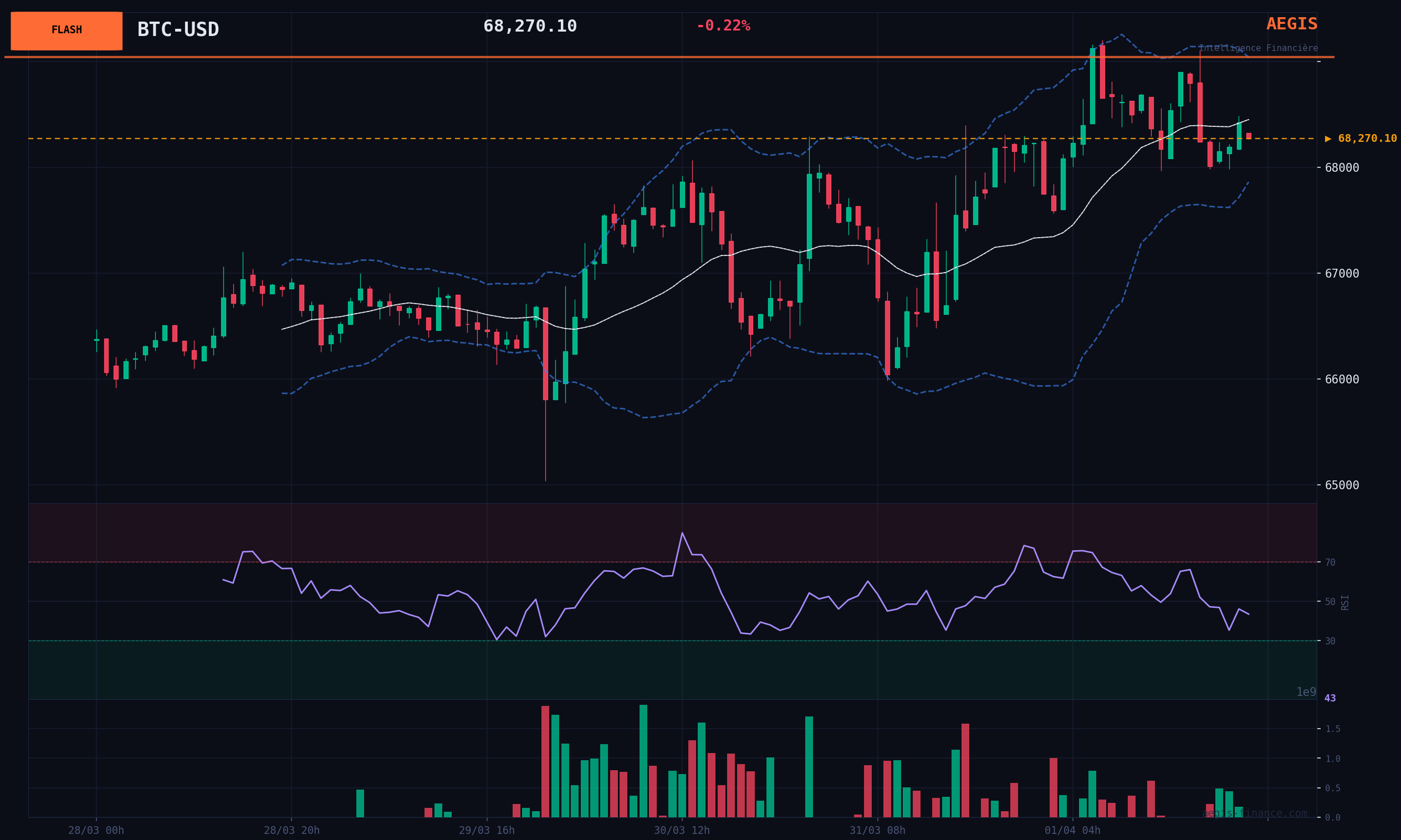Click the orange current-price arrow label
The height and width of the screenshot is (840, 1401).
pos(1360,139)
